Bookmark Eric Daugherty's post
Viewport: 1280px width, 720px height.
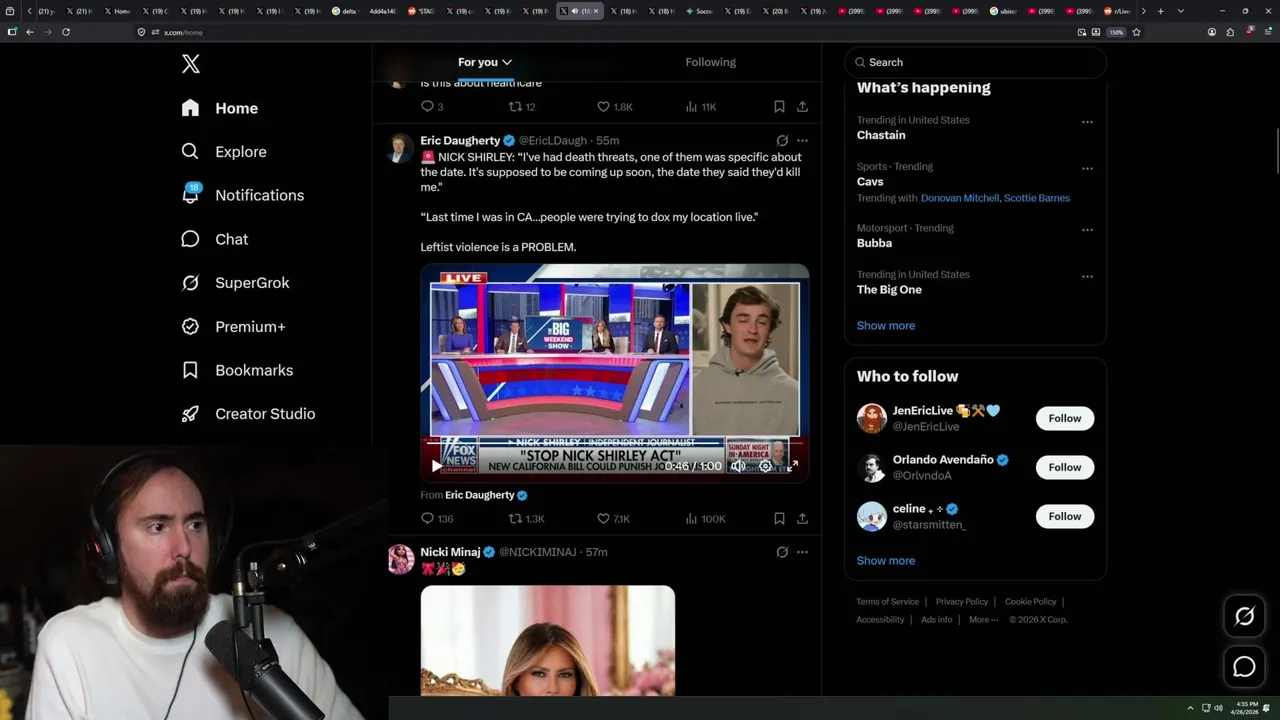point(779,519)
